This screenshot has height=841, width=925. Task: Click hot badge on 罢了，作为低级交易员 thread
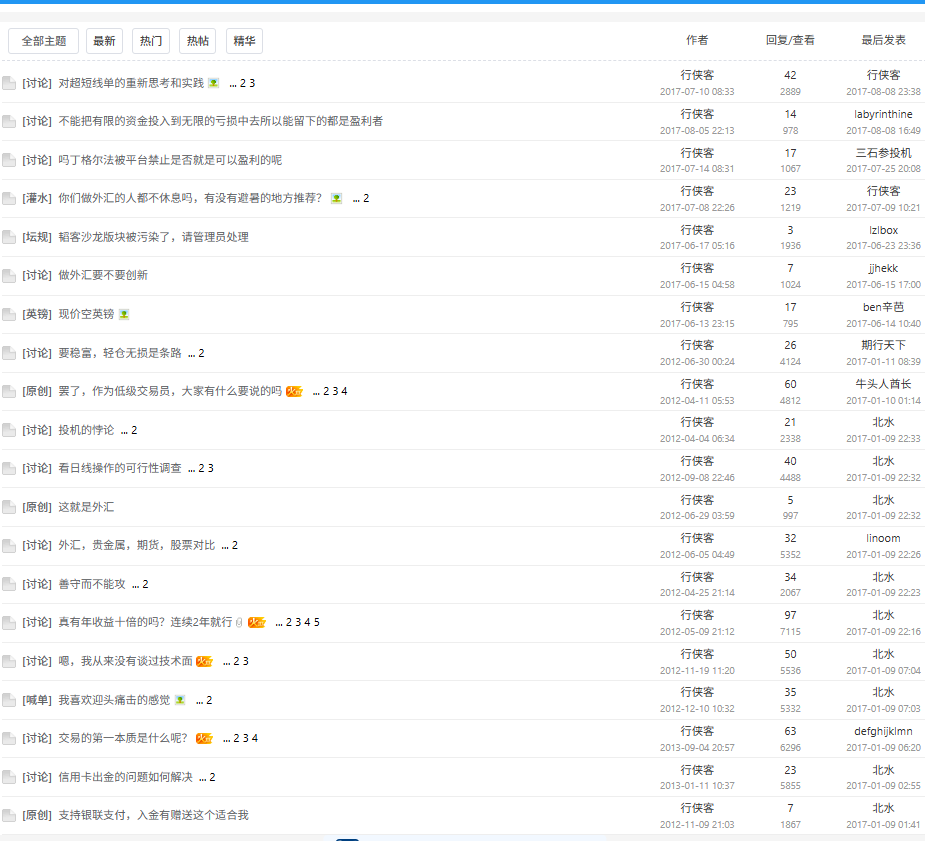tap(294, 392)
